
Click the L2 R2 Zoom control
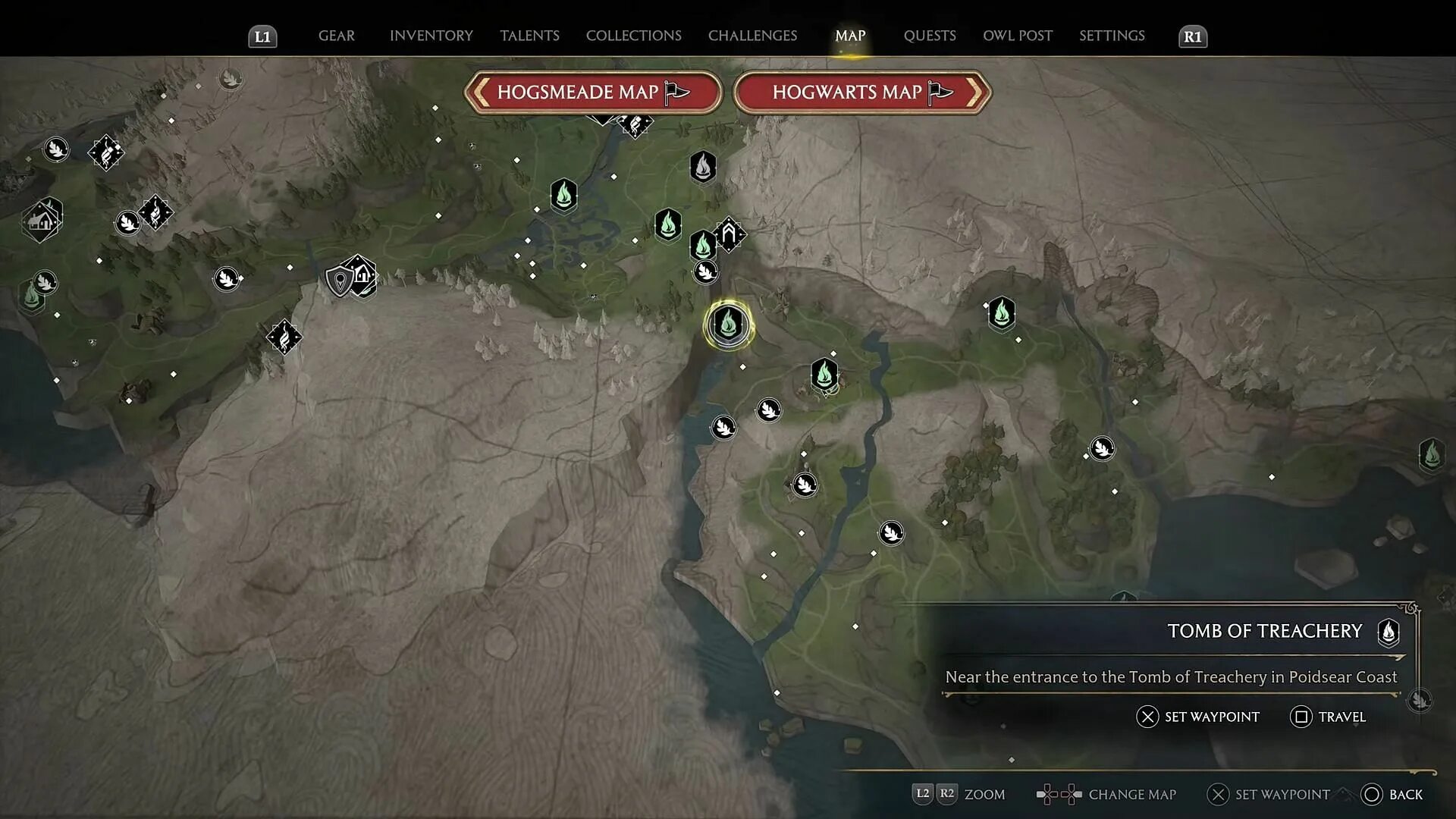tap(959, 794)
